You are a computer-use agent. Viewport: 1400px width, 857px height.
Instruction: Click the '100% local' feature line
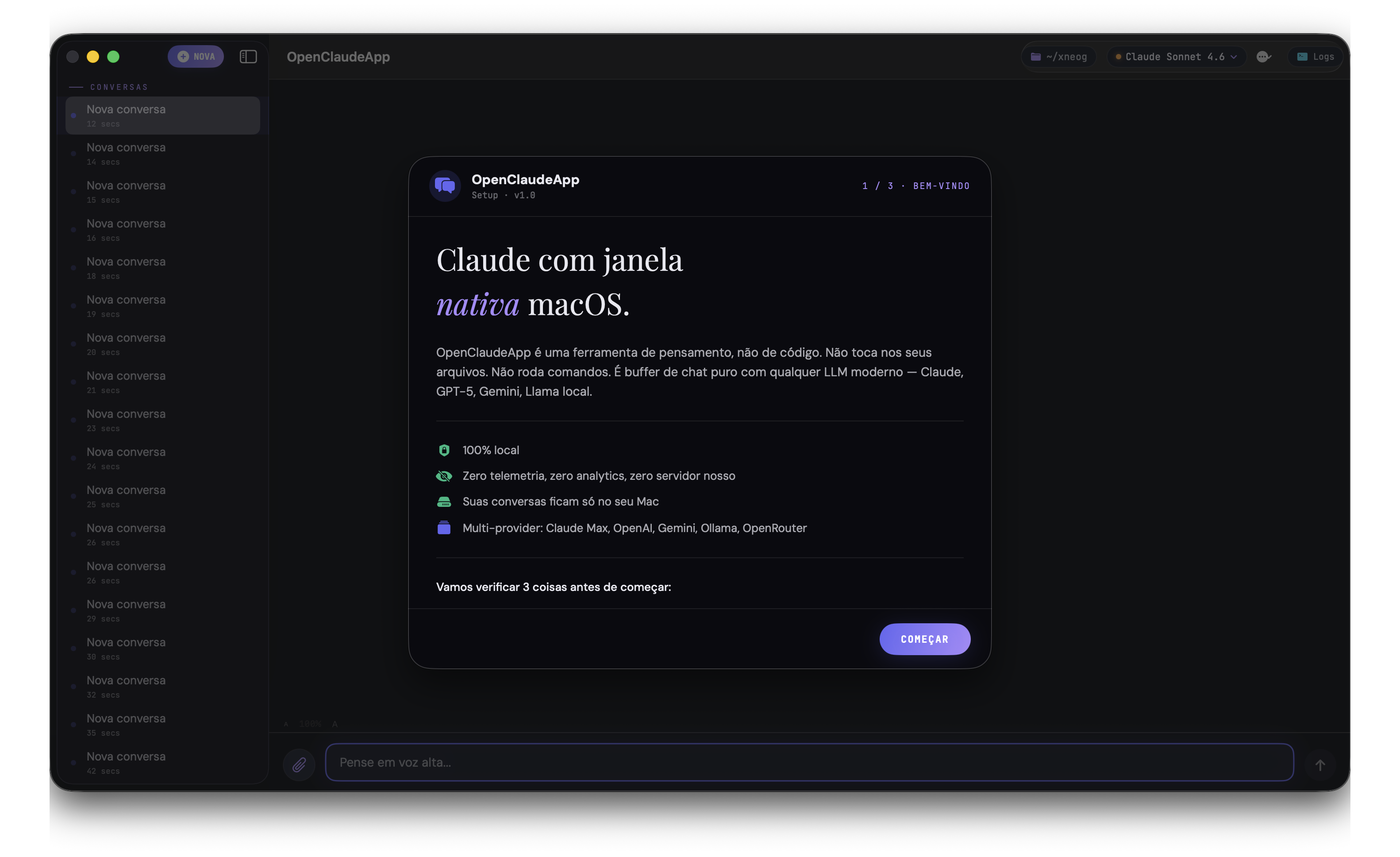490,450
